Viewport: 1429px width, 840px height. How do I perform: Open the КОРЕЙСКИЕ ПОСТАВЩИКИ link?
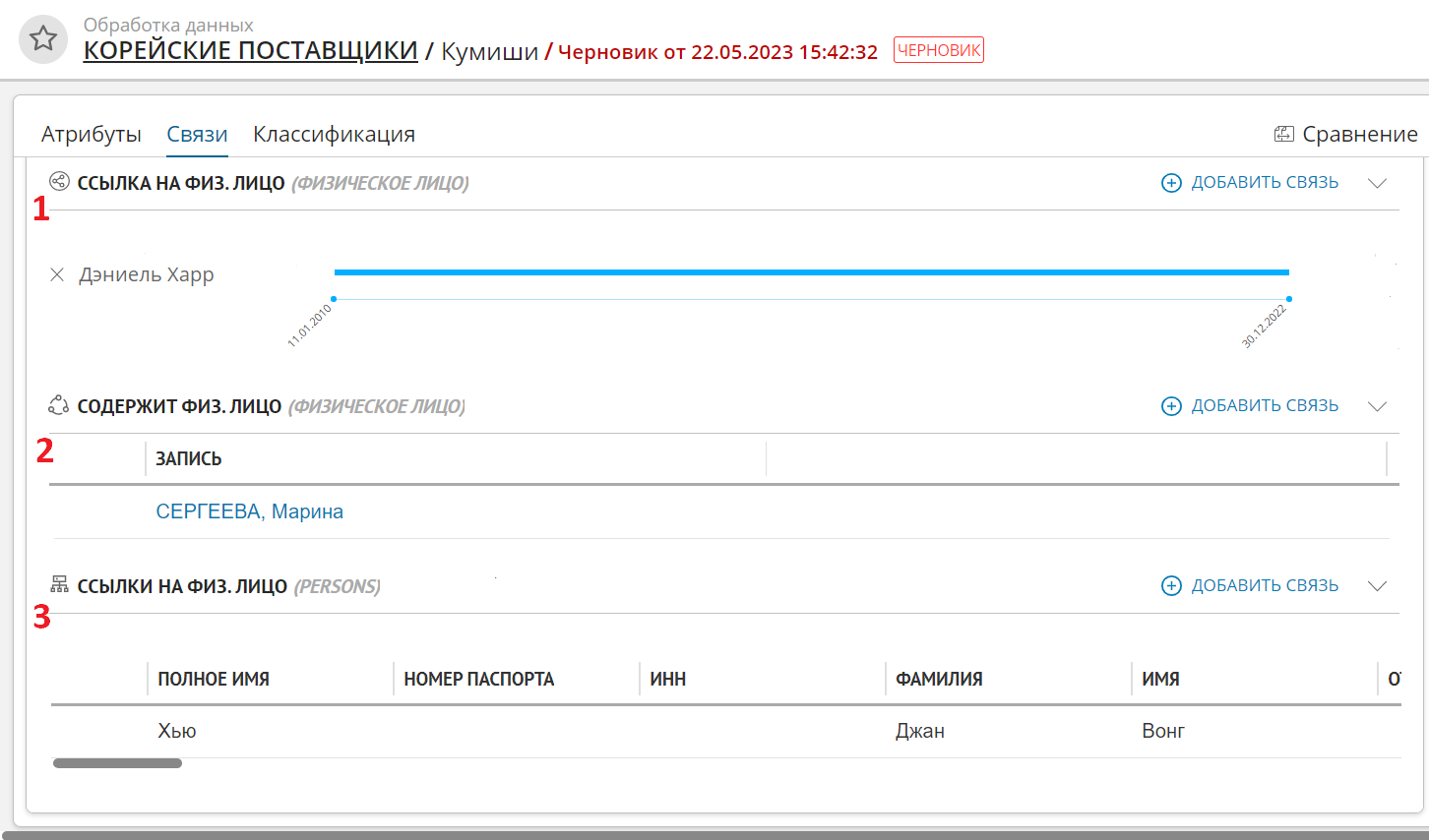pos(250,50)
